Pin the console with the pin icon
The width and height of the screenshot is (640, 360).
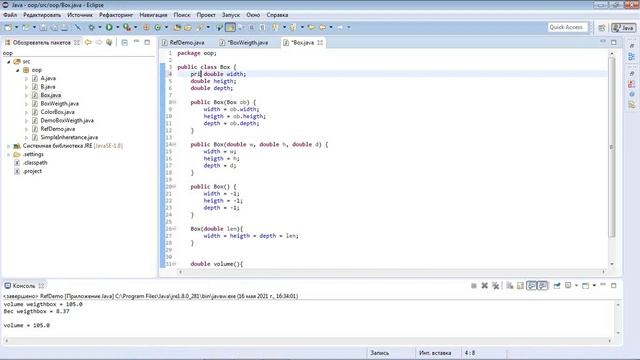557,286
